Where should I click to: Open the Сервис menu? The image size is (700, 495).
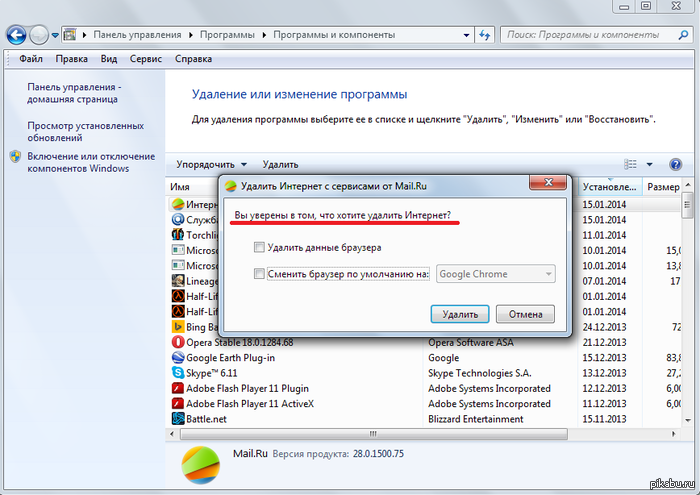(x=146, y=59)
